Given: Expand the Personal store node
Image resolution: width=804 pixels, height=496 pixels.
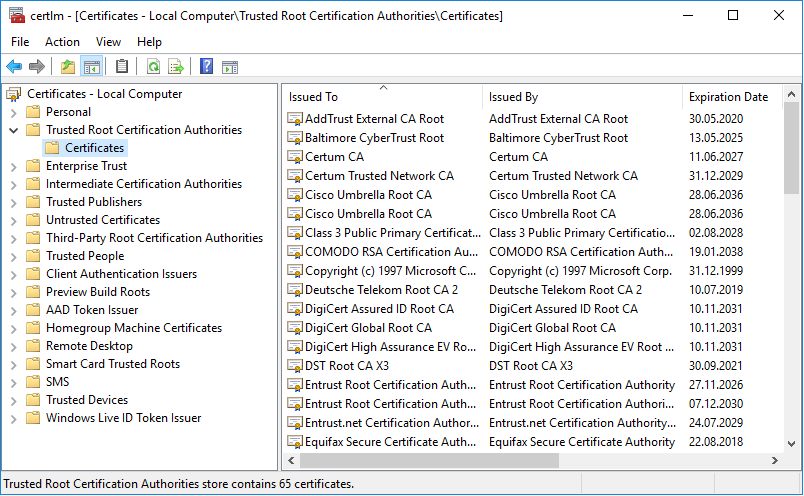Looking at the screenshot, I should (13, 112).
